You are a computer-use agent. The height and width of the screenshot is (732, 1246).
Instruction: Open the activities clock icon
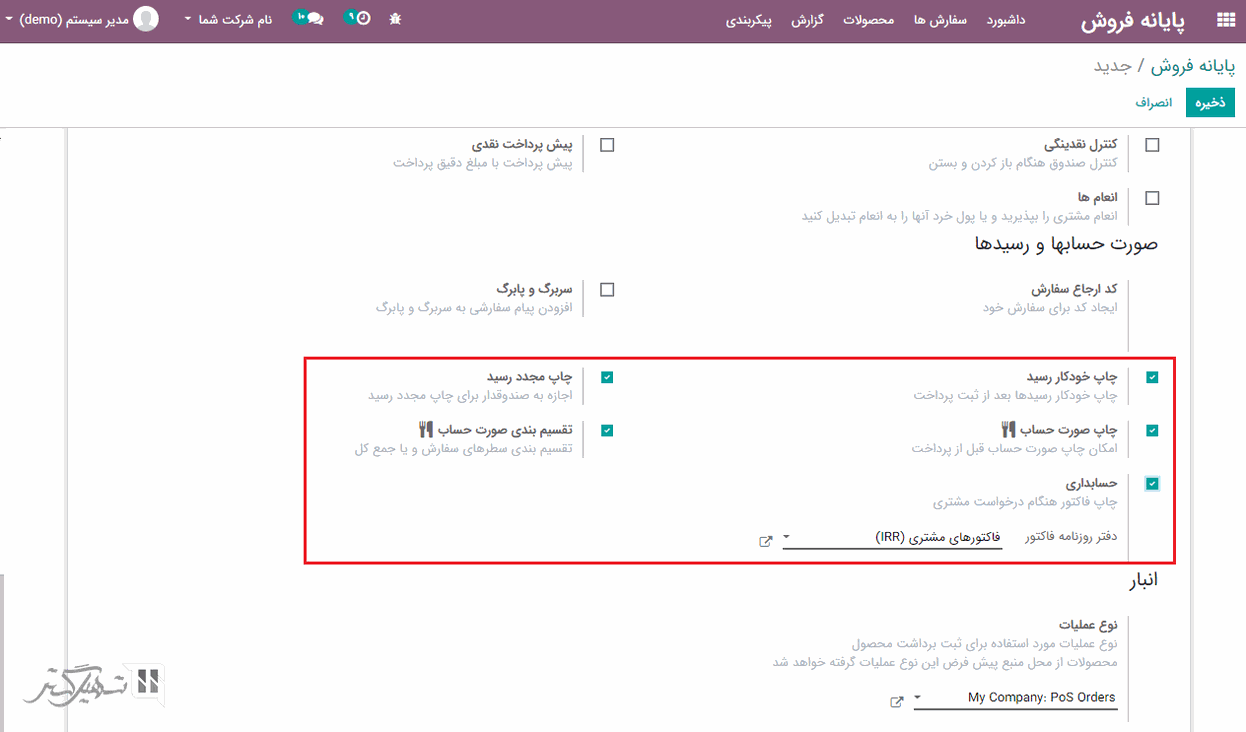coord(358,19)
